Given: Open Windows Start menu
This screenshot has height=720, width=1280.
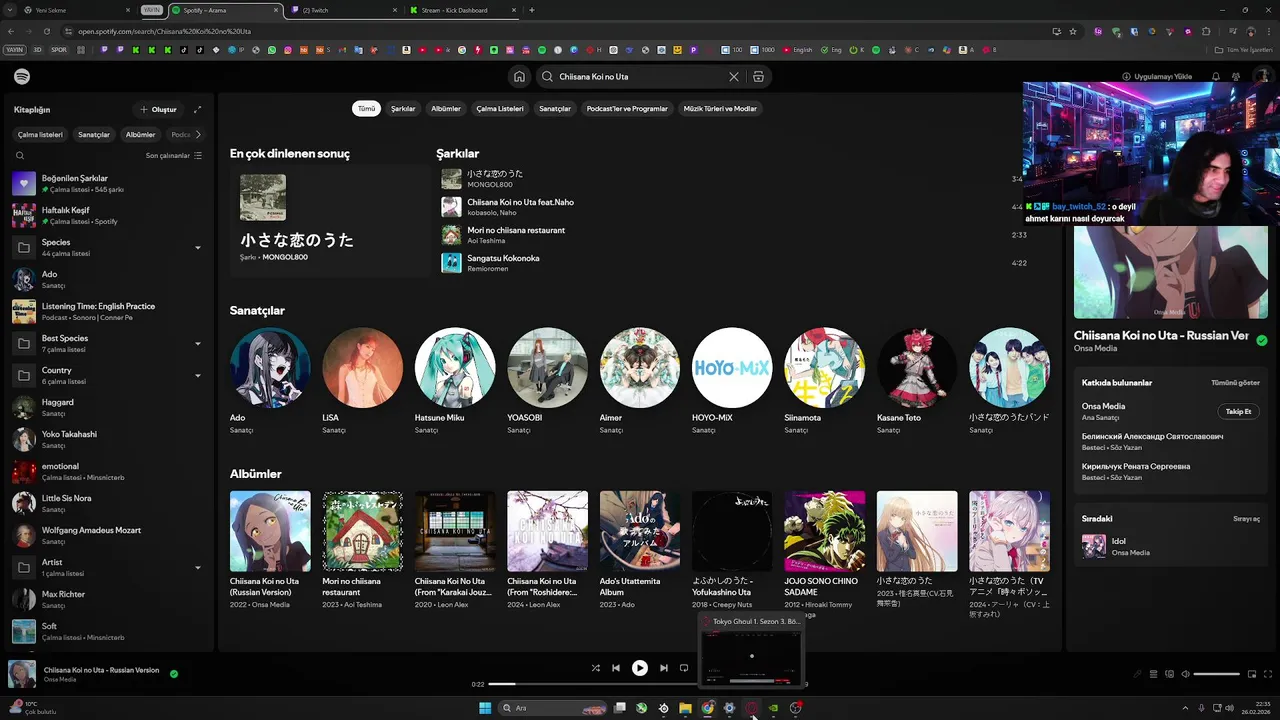Looking at the screenshot, I should [x=485, y=708].
